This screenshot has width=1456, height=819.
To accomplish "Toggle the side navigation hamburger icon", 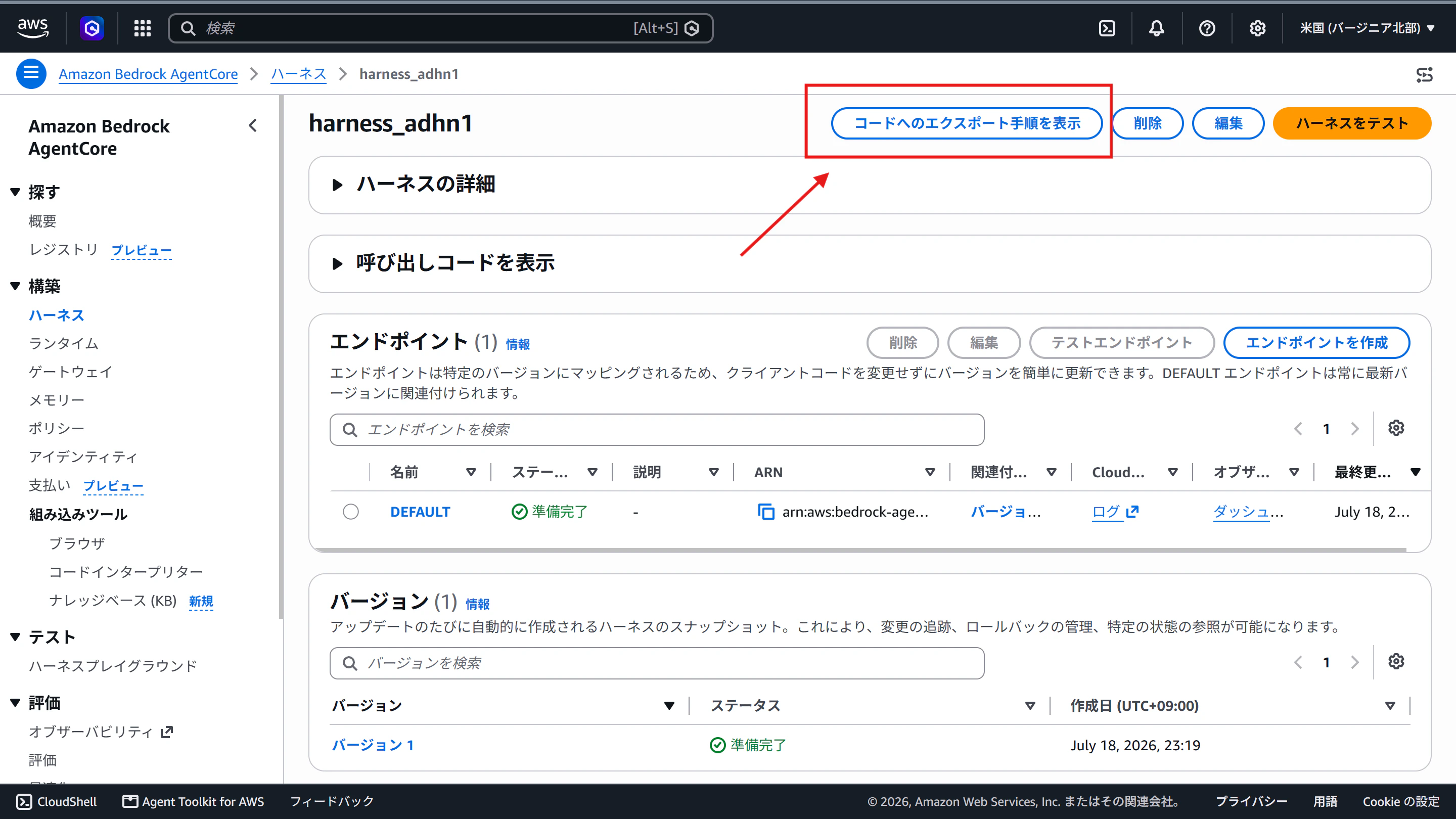I will coord(31,73).
